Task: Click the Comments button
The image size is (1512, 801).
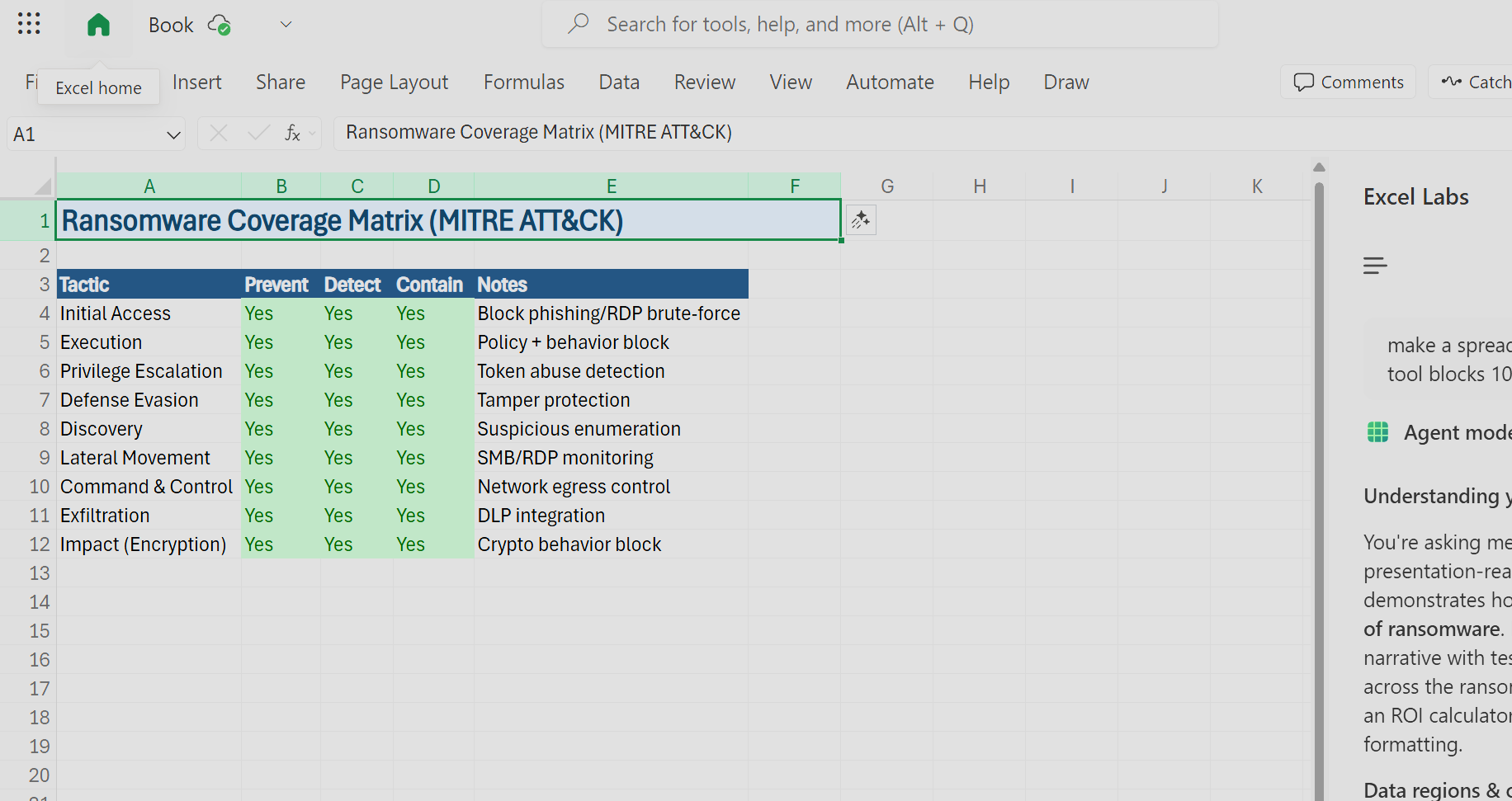Action: [1348, 82]
